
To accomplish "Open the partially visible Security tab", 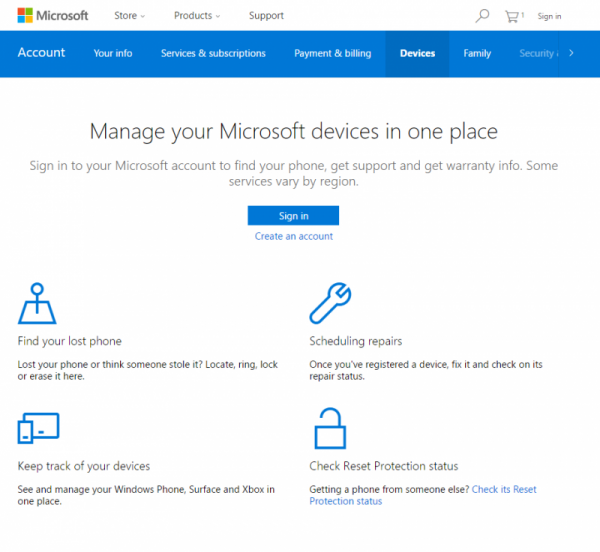I will [x=538, y=53].
